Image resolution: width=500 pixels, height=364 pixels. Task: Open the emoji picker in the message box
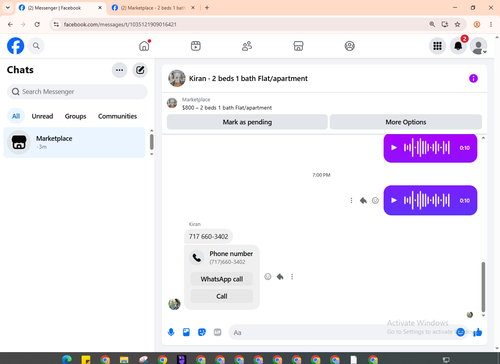tap(460, 332)
